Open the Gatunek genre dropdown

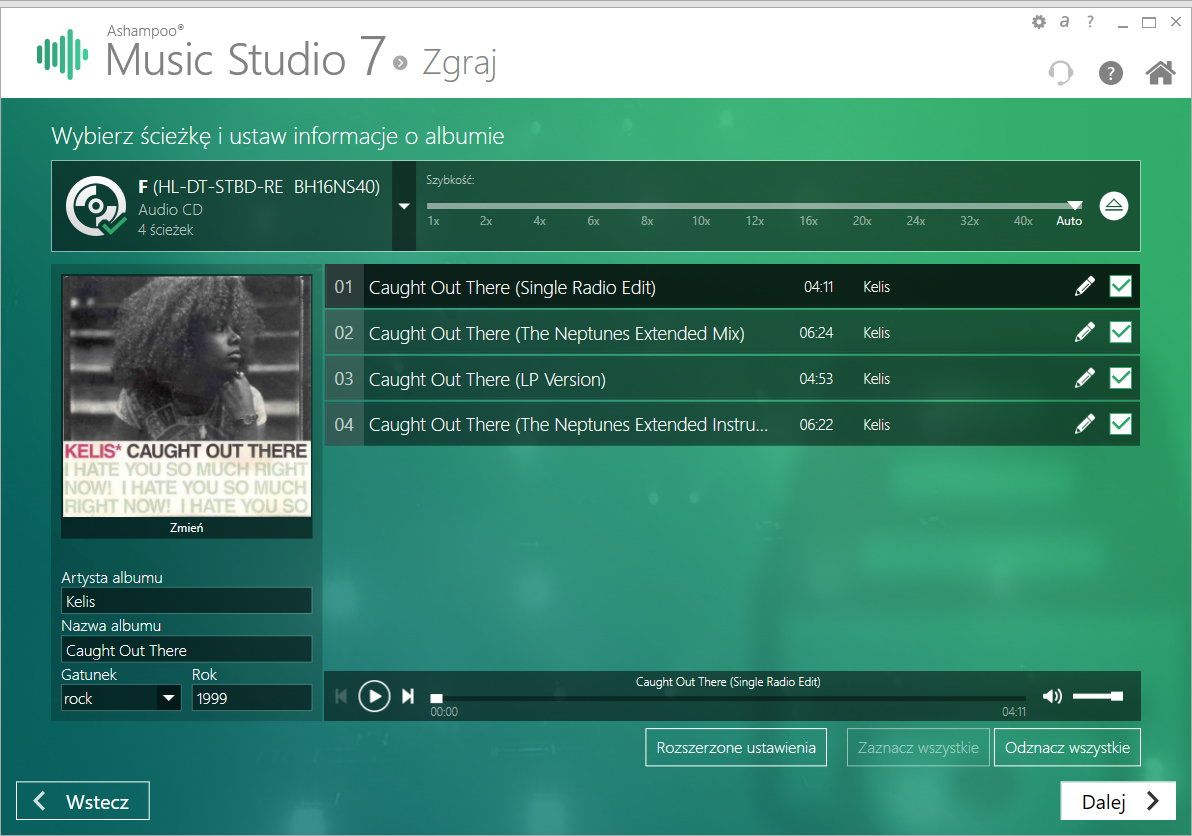[169, 698]
